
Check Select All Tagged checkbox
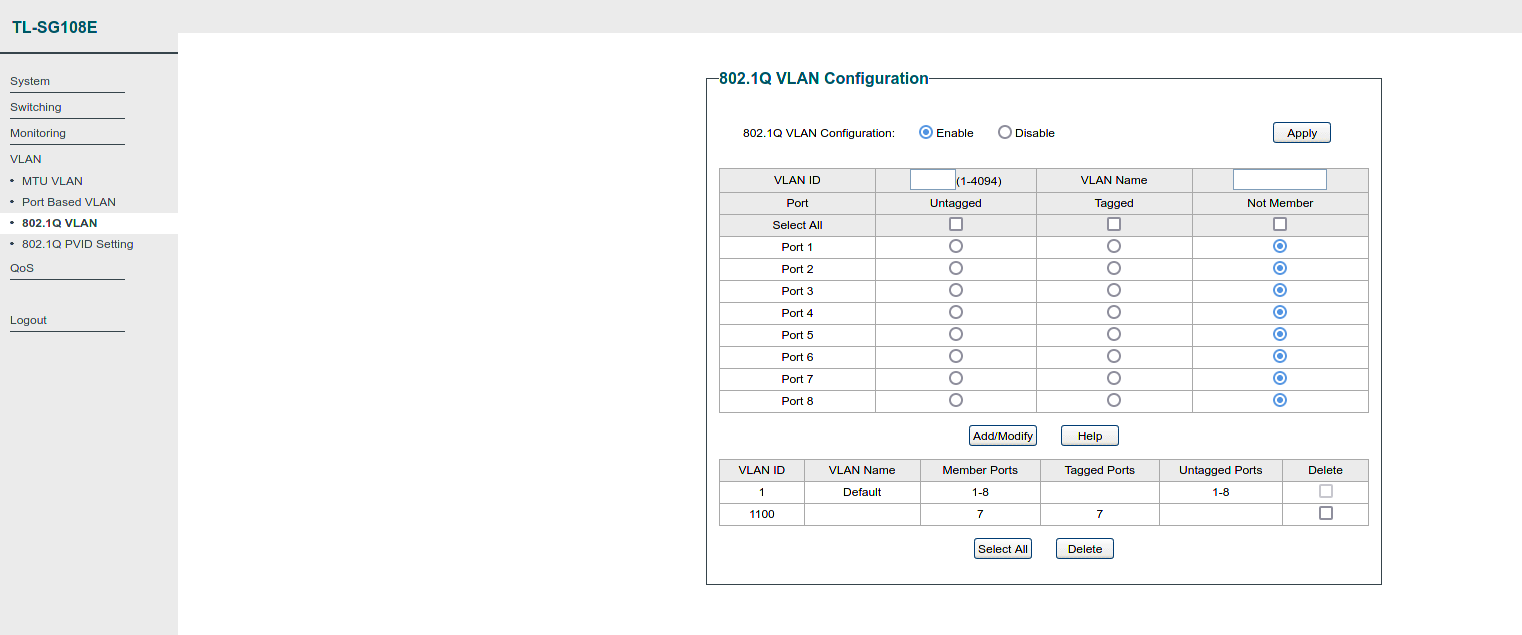(x=1114, y=225)
